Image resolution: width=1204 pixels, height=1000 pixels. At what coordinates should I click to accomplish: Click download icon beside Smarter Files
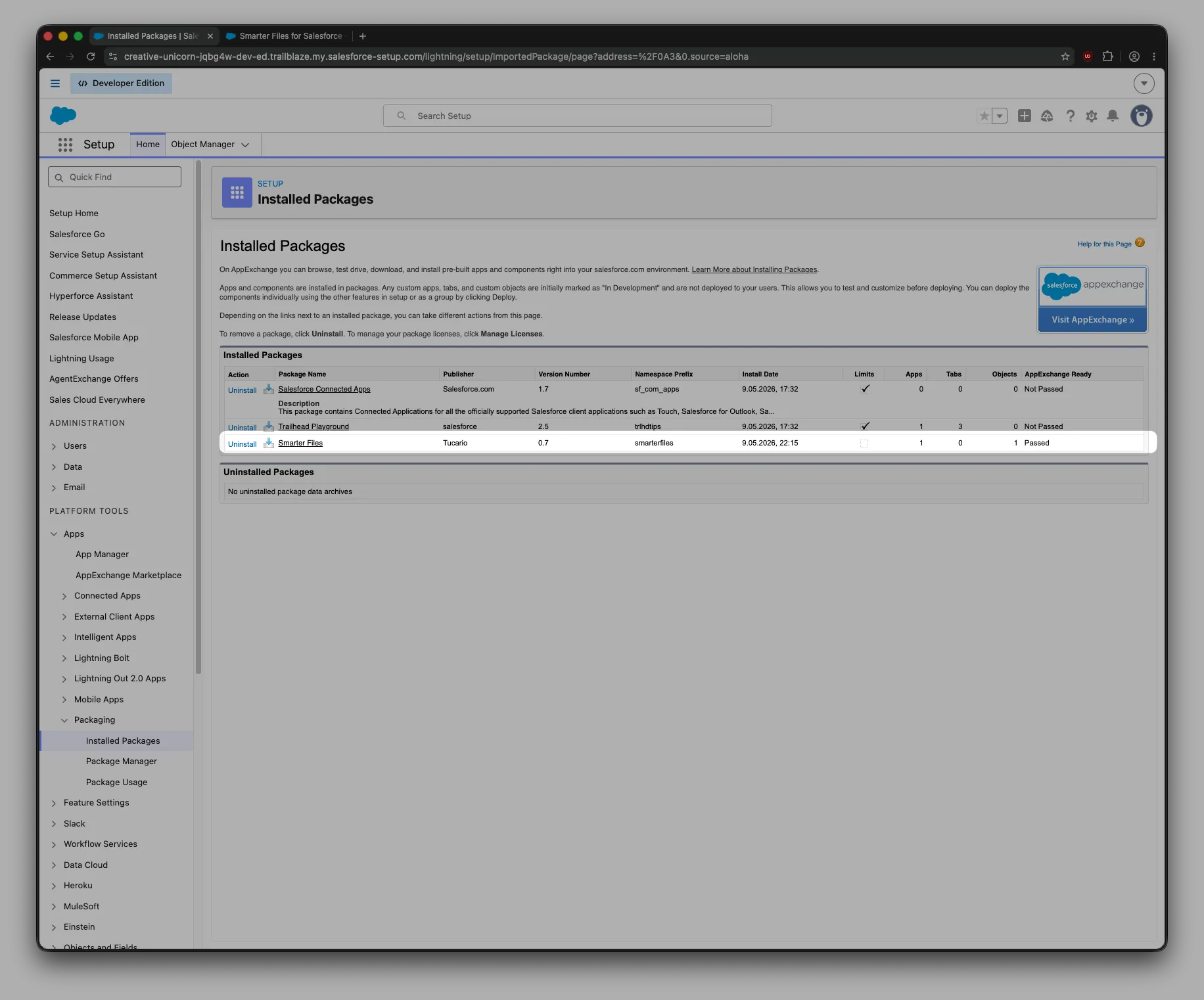pyautogui.click(x=269, y=443)
